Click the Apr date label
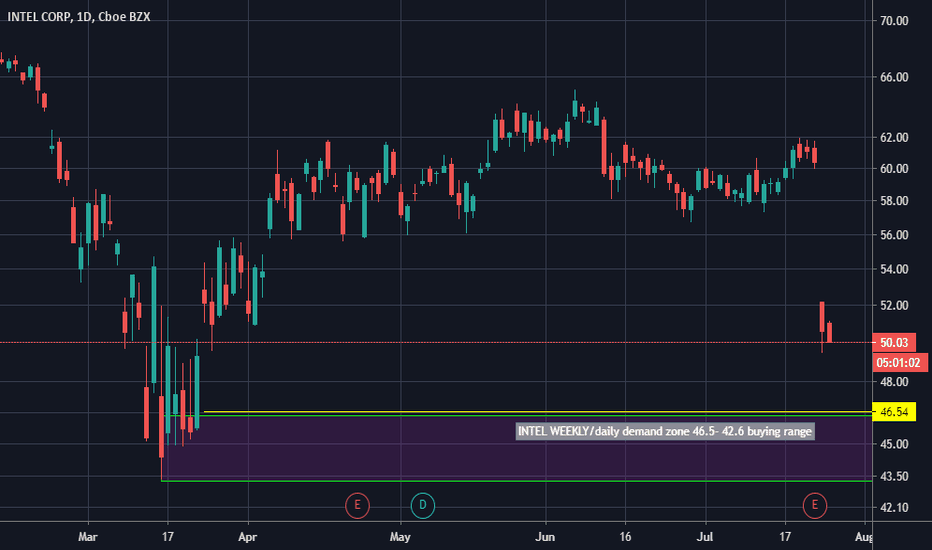 pyautogui.click(x=247, y=537)
